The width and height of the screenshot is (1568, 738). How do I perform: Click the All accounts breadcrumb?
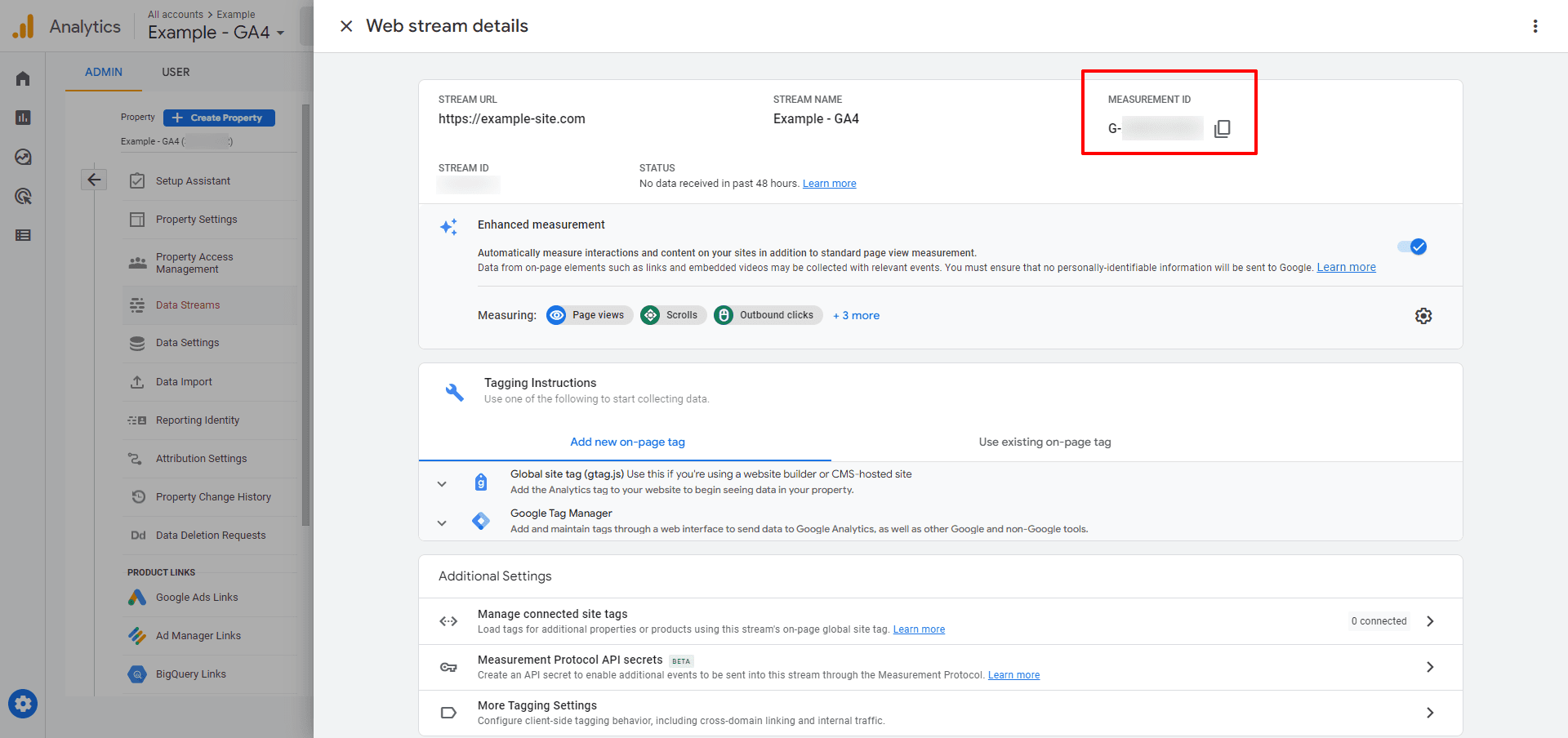[x=176, y=15]
